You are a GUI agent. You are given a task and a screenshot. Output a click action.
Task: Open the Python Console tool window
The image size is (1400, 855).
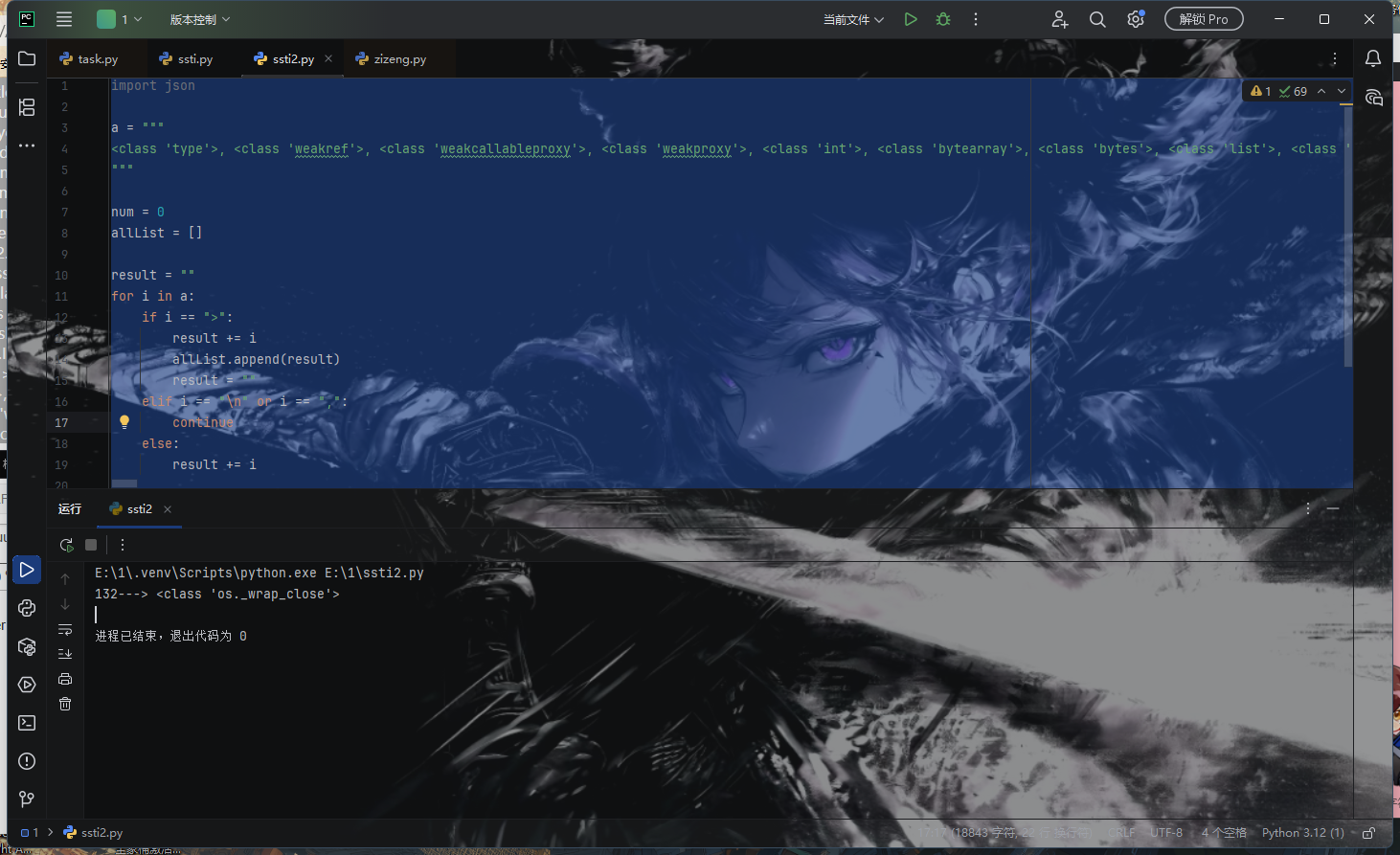(x=27, y=608)
